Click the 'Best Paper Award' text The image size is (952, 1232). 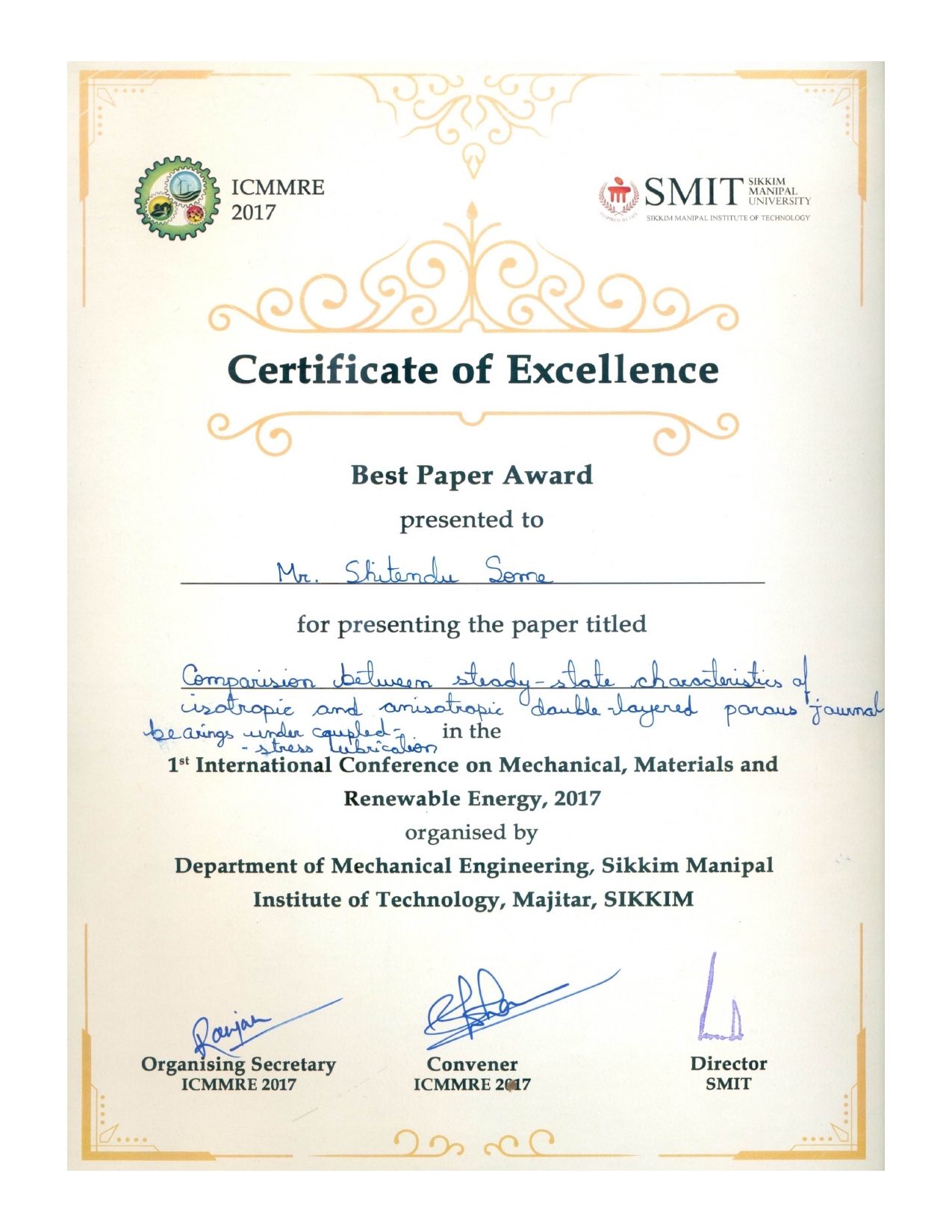click(x=472, y=475)
